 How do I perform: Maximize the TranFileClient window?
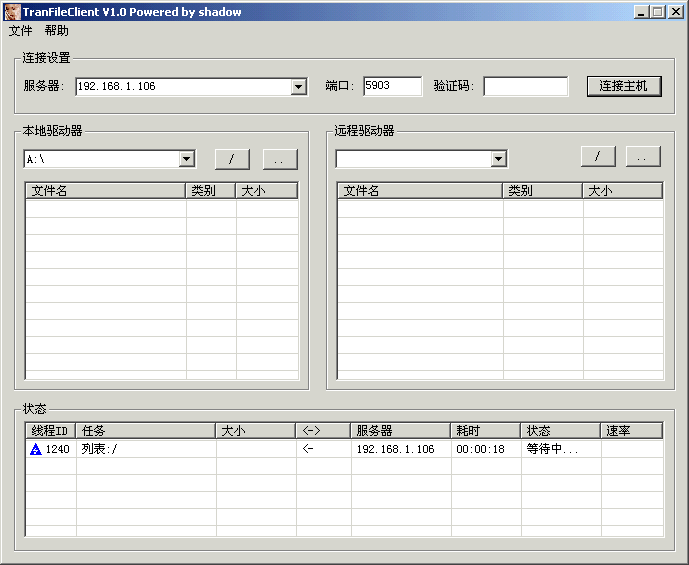click(x=658, y=12)
